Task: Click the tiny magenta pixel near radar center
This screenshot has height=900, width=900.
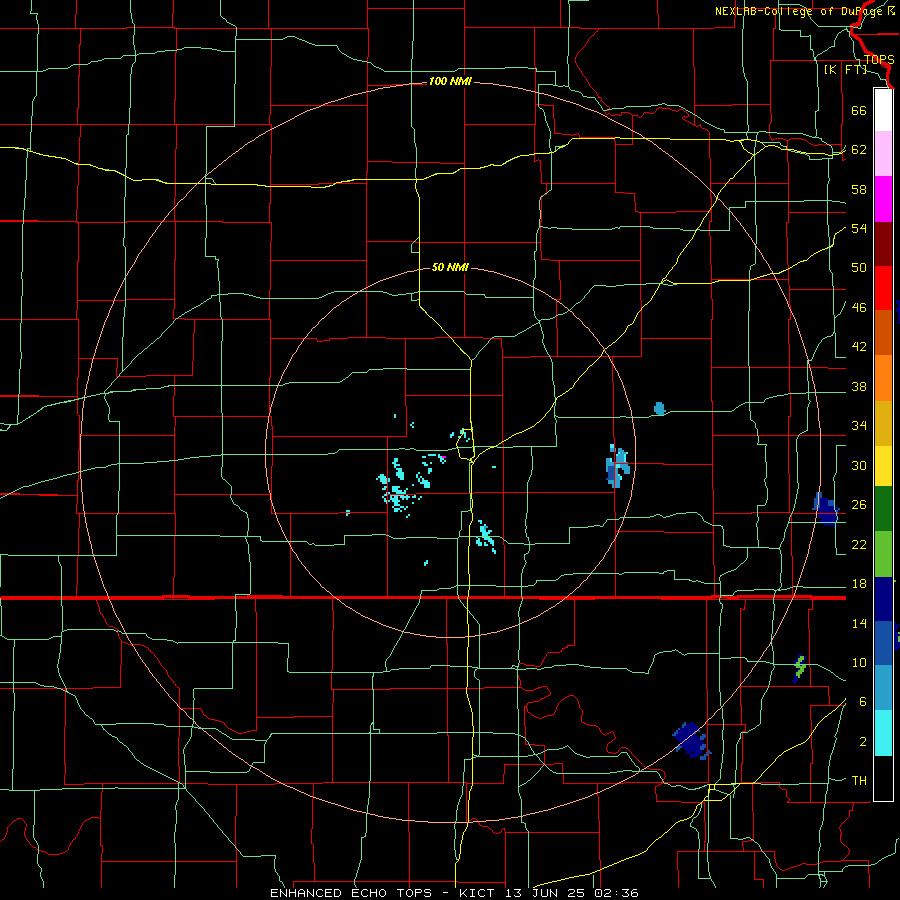Action: click(444, 457)
